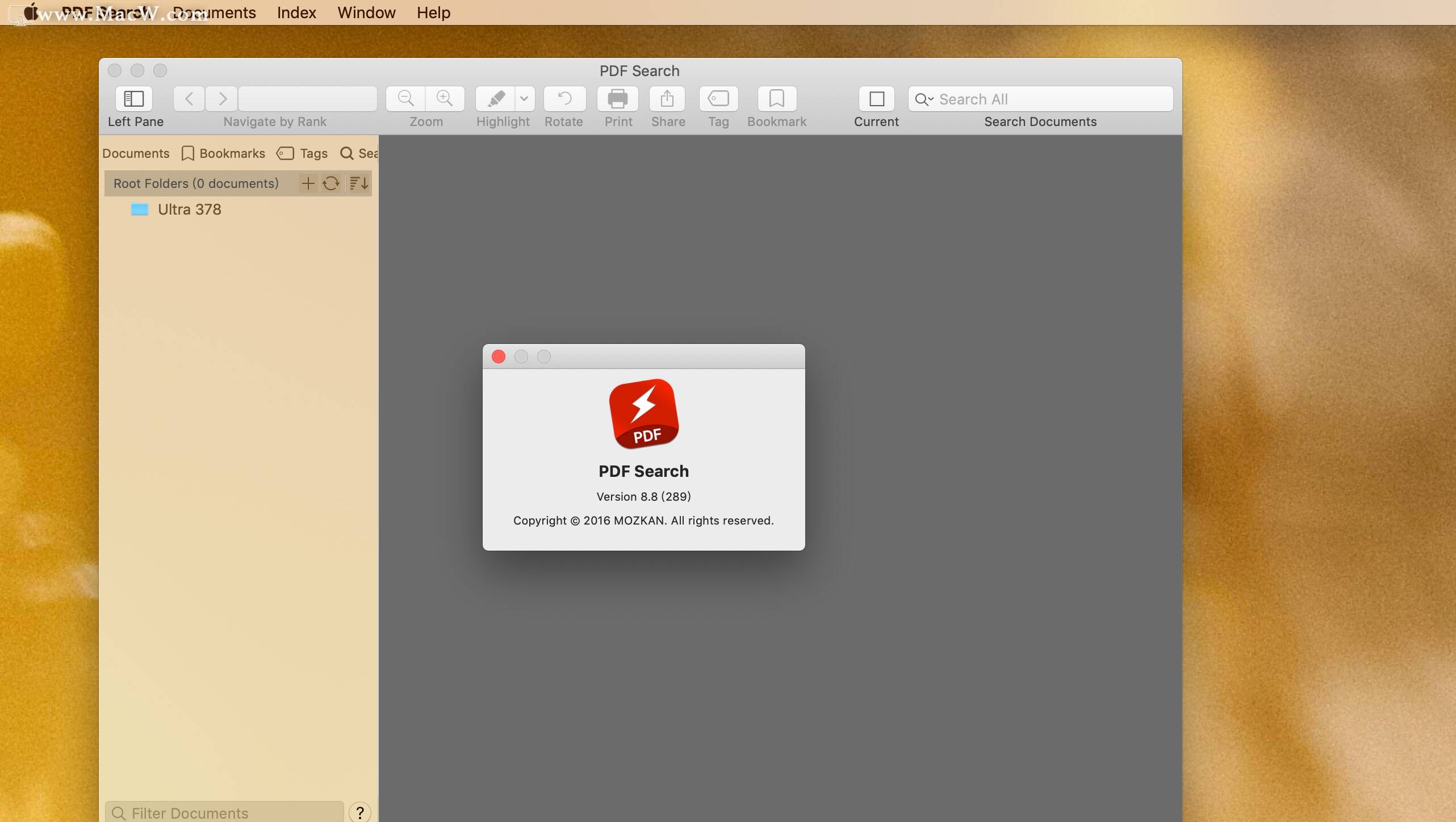Image resolution: width=1456 pixels, height=822 pixels.
Task: Add a Tag using toolbar icon
Action: (718, 99)
